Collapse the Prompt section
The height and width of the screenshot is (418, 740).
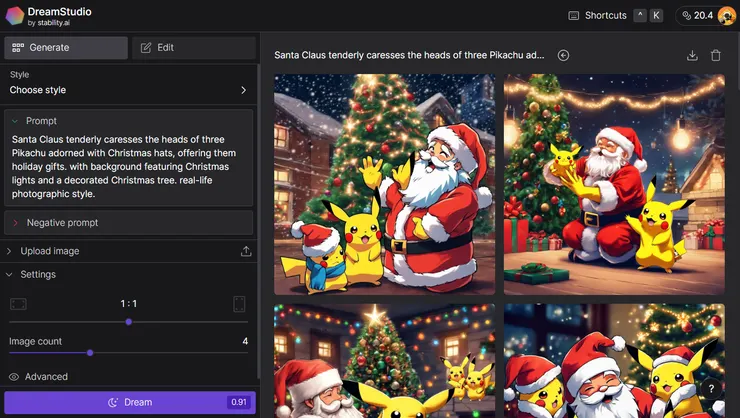click(15, 121)
